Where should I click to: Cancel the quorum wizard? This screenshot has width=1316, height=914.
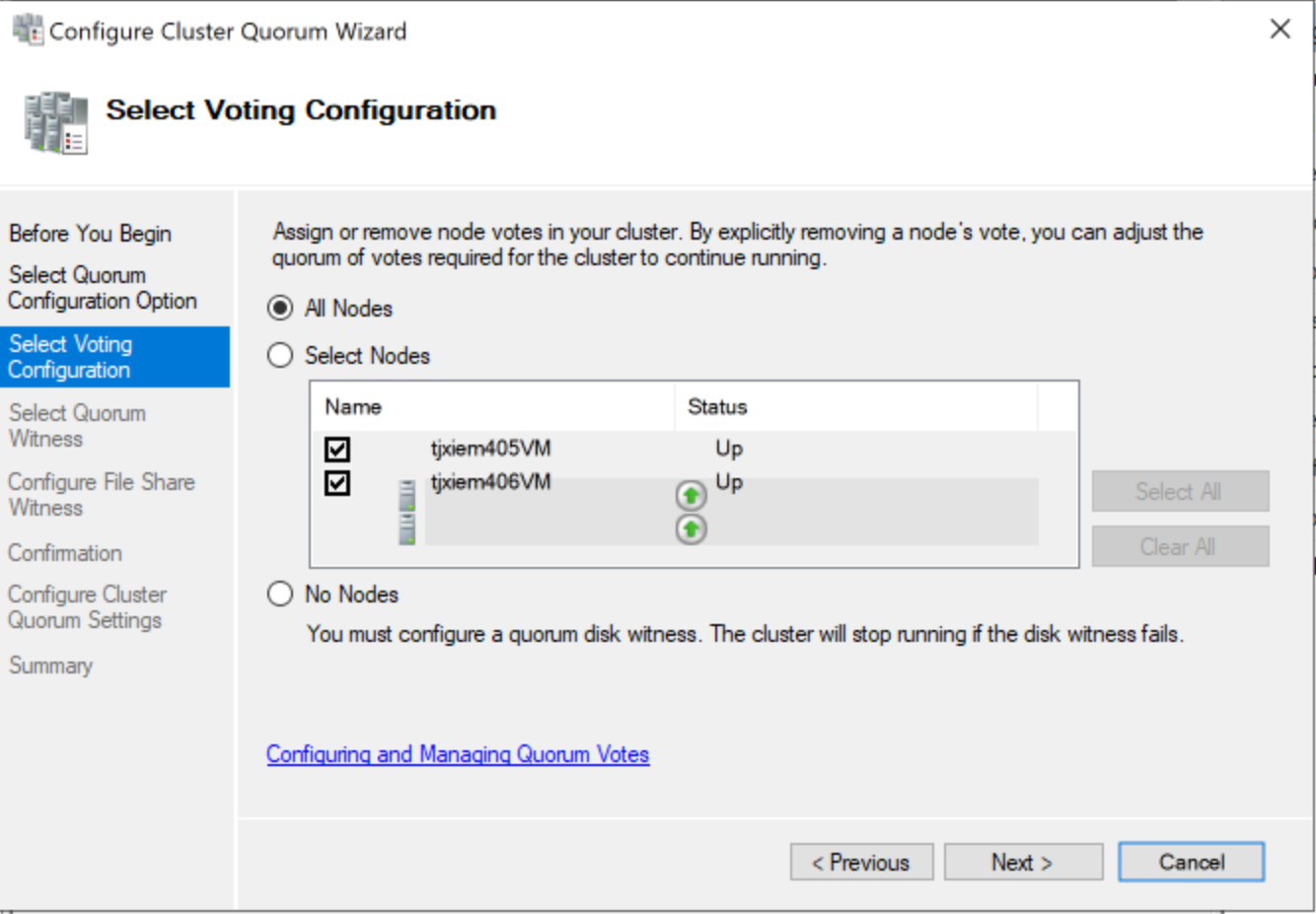point(1191,863)
